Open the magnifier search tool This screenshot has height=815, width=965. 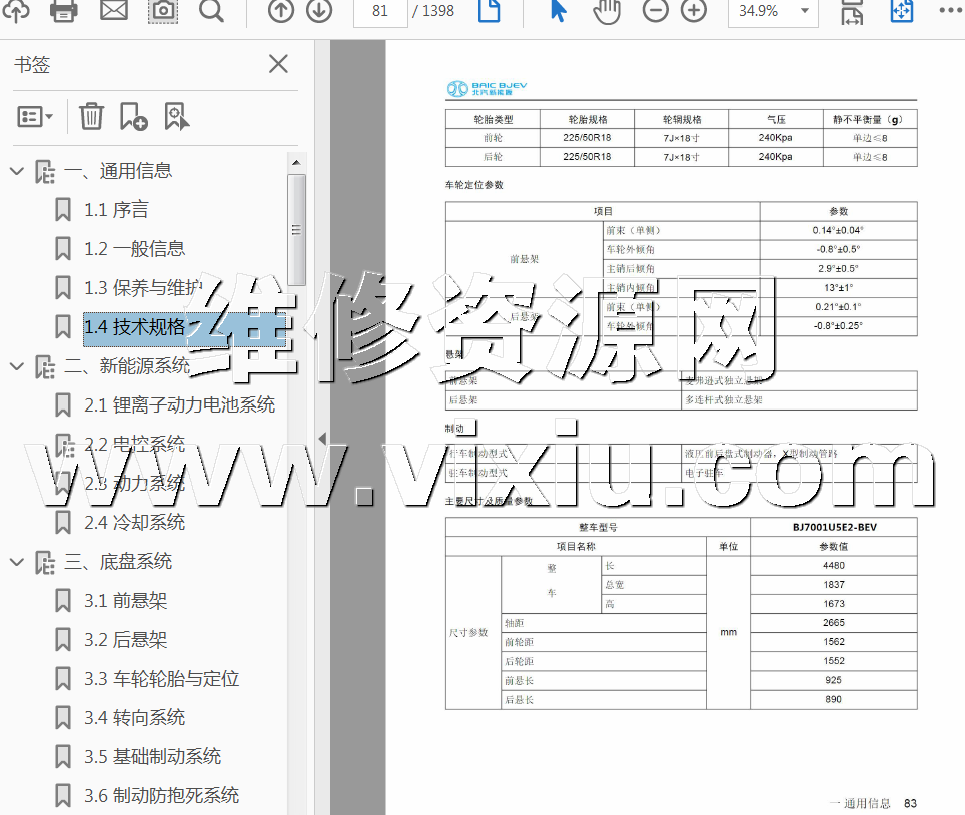point(211,11)
